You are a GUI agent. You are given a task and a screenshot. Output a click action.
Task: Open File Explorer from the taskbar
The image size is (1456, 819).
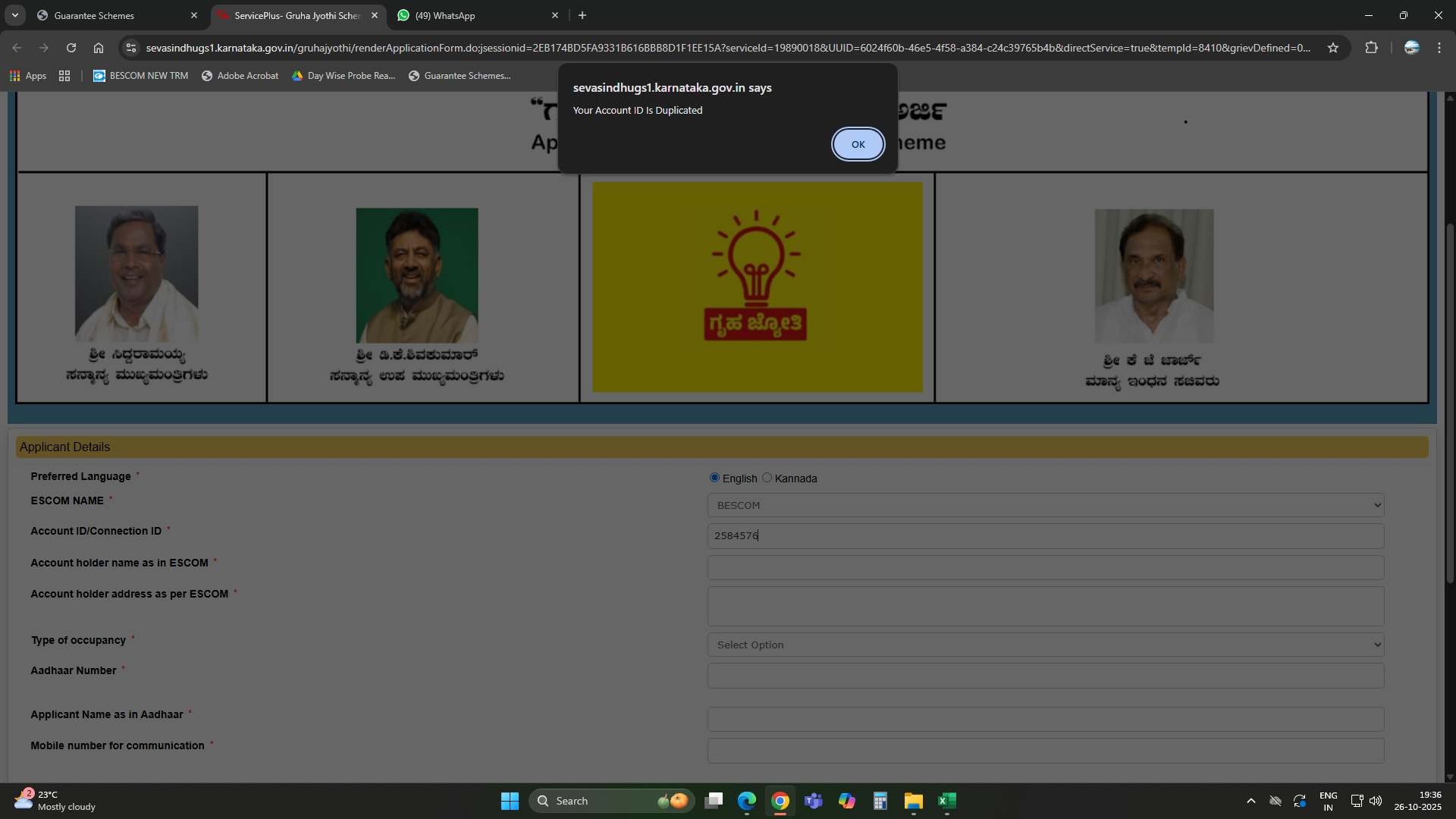coord(913,801)
